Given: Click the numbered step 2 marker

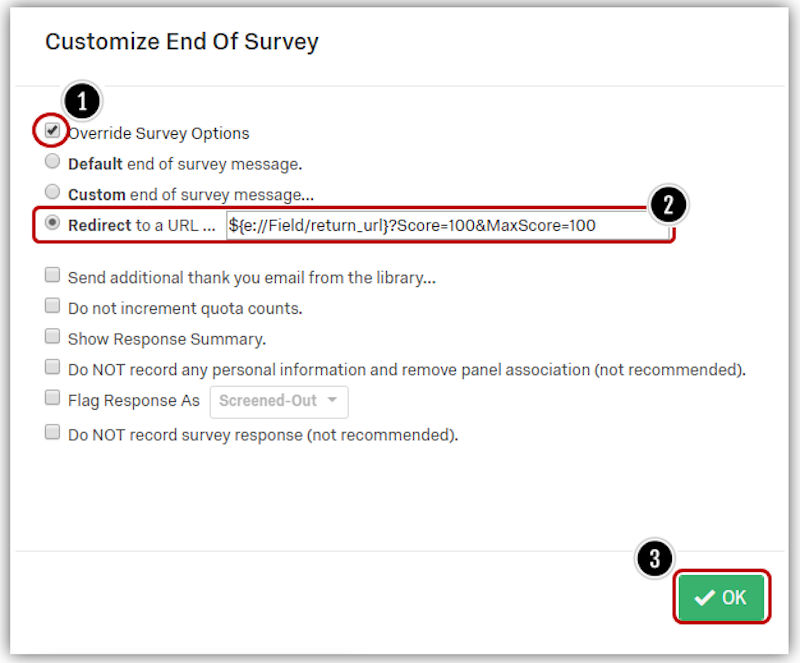Looking at the screenshot, I should (x=669, y=205).
